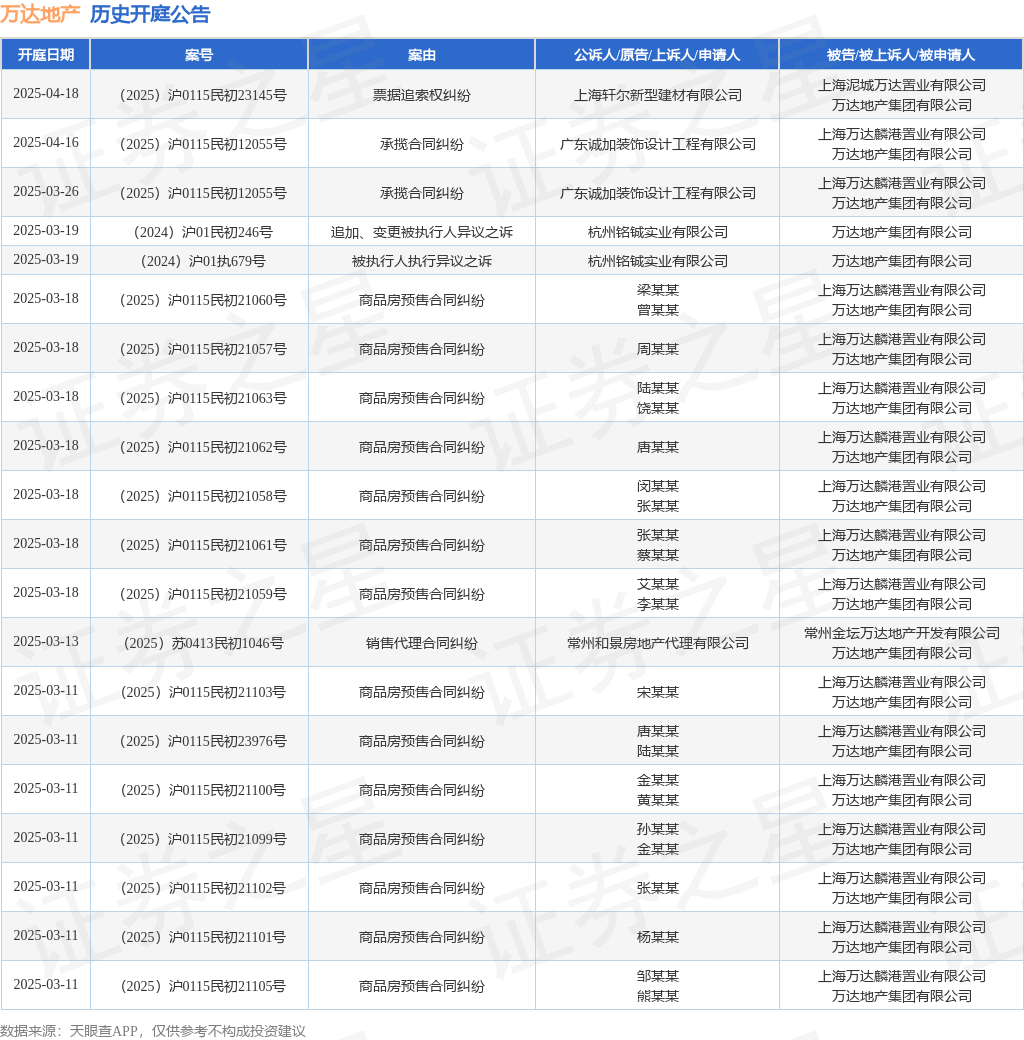The width and height of the screenshot is (1024, 1040).
Task: Click 票据追索权纠纷 cause cell
Action: [x=422, y=95]
